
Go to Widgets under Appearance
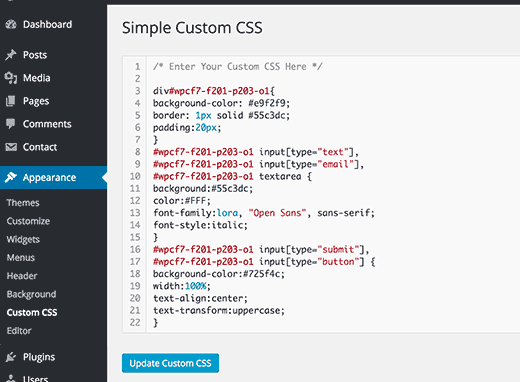(x=23, y=239)
